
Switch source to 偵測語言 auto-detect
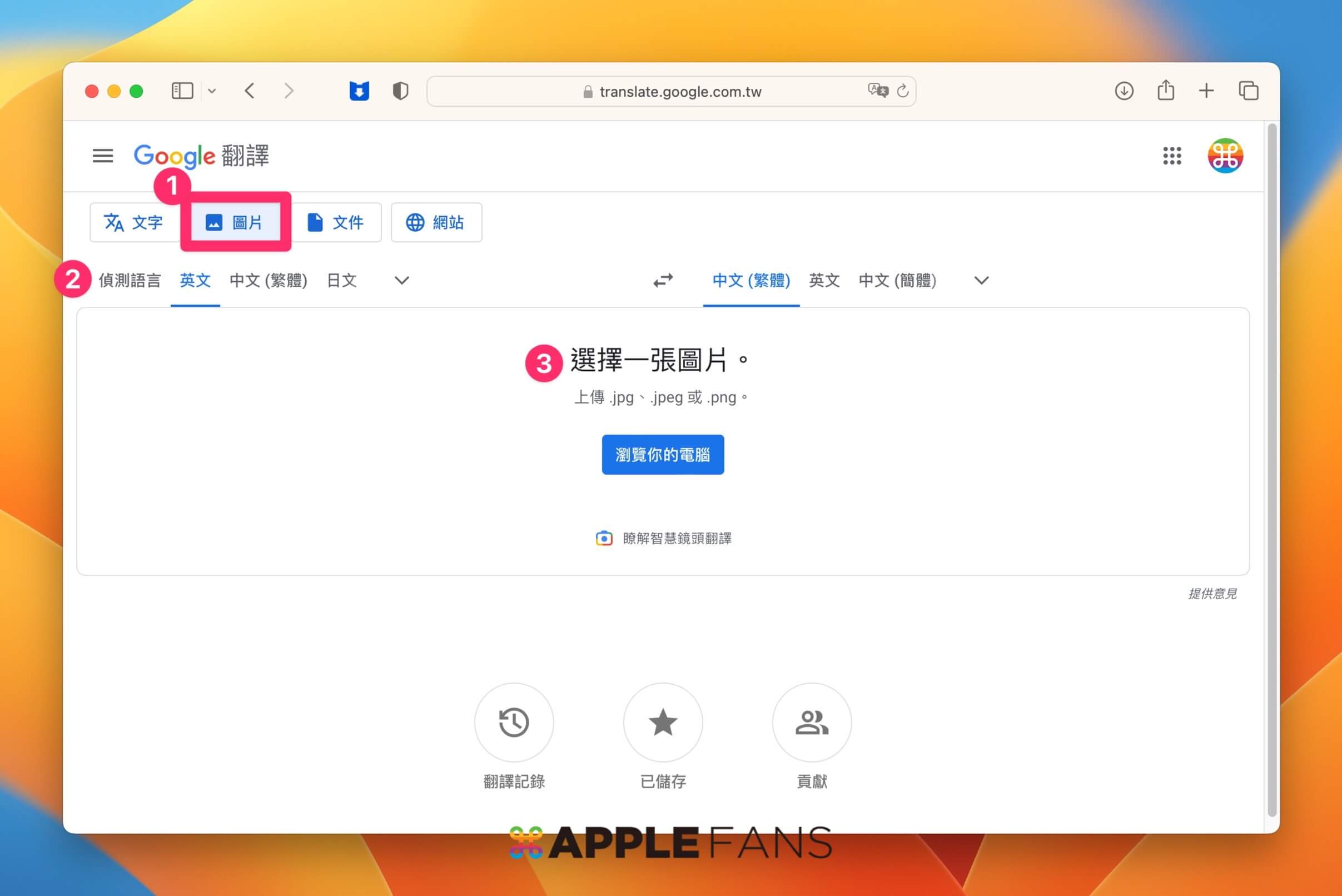[x=130, y=281]
